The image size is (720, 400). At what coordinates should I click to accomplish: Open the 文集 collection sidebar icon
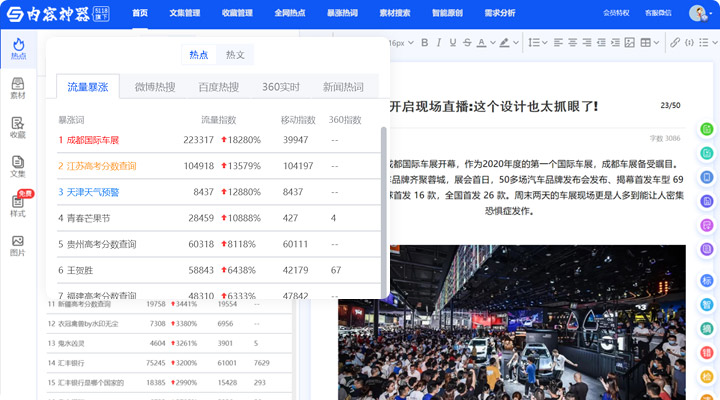tap(18, 166)
